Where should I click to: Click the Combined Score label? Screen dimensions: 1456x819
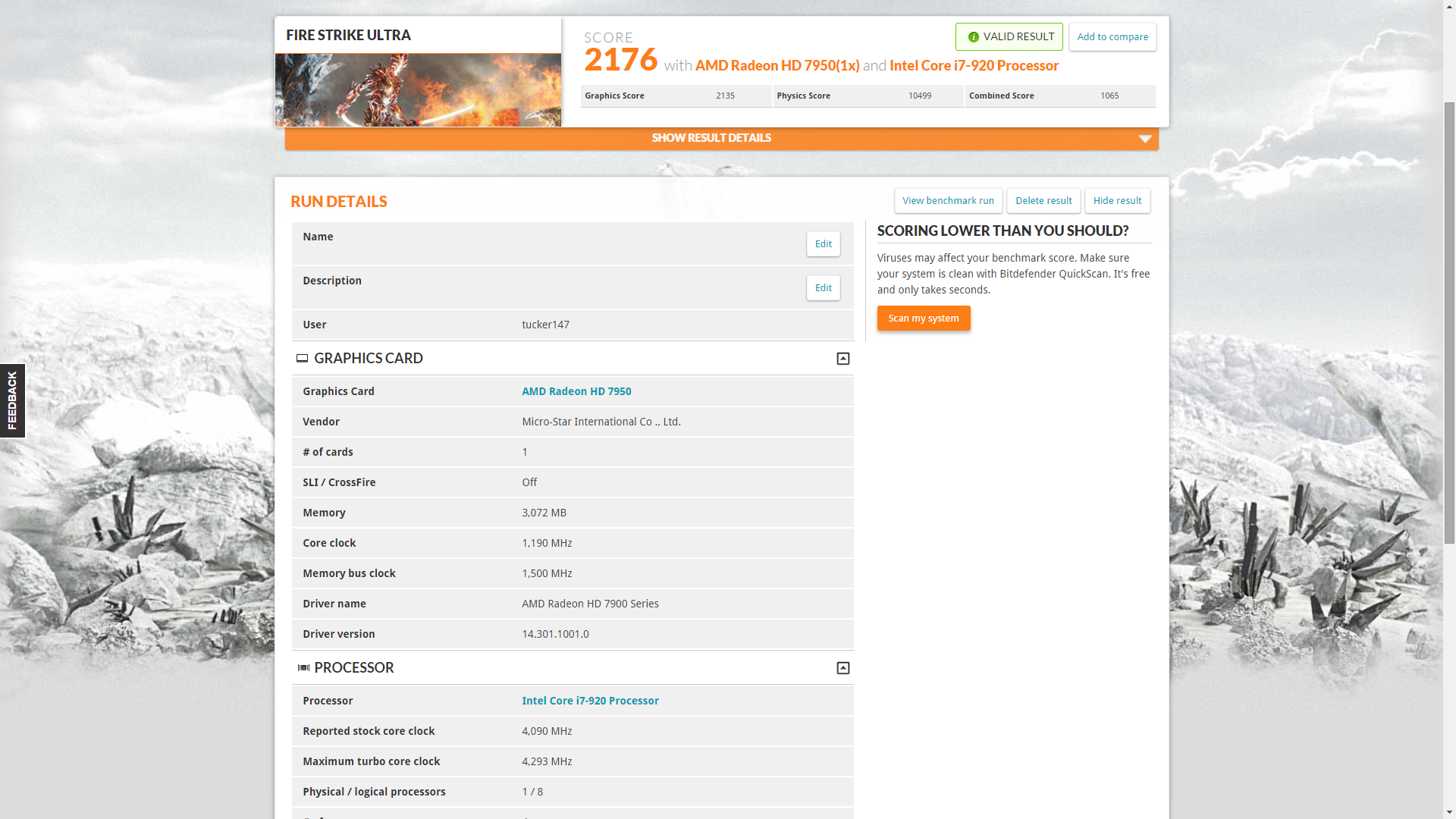1001,96
